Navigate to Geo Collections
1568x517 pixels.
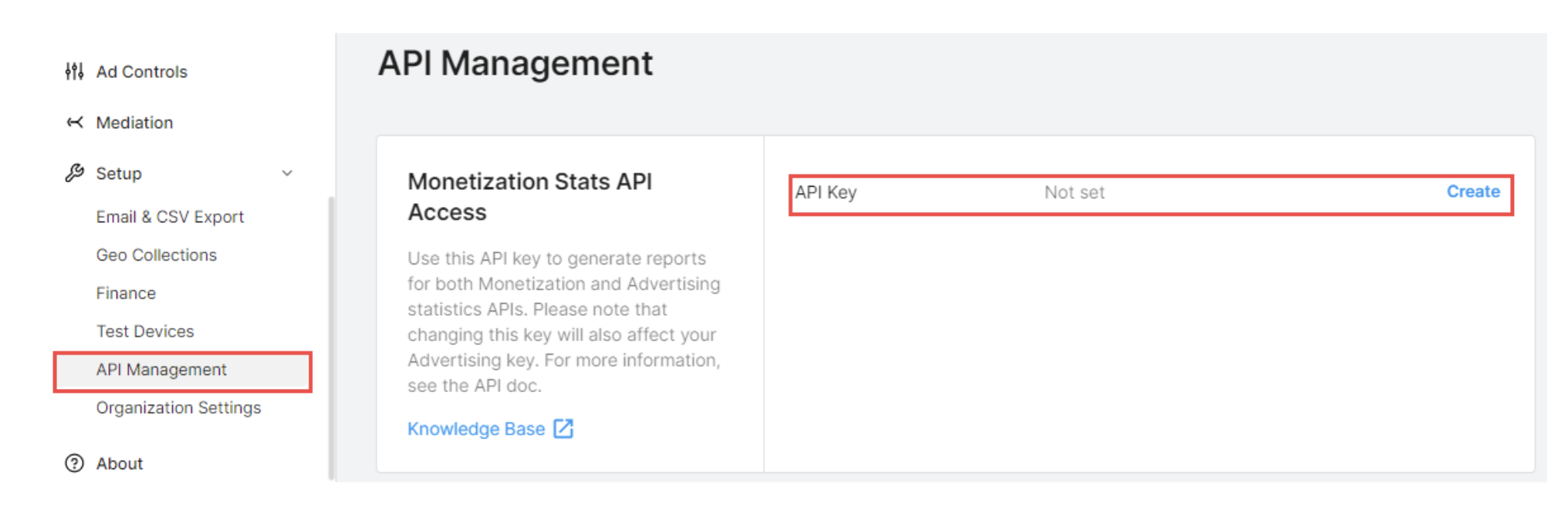(157, 255)
